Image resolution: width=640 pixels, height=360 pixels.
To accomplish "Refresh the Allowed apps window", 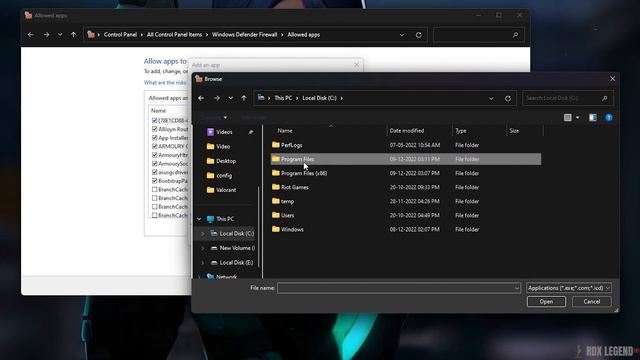I will click(418, 35).
